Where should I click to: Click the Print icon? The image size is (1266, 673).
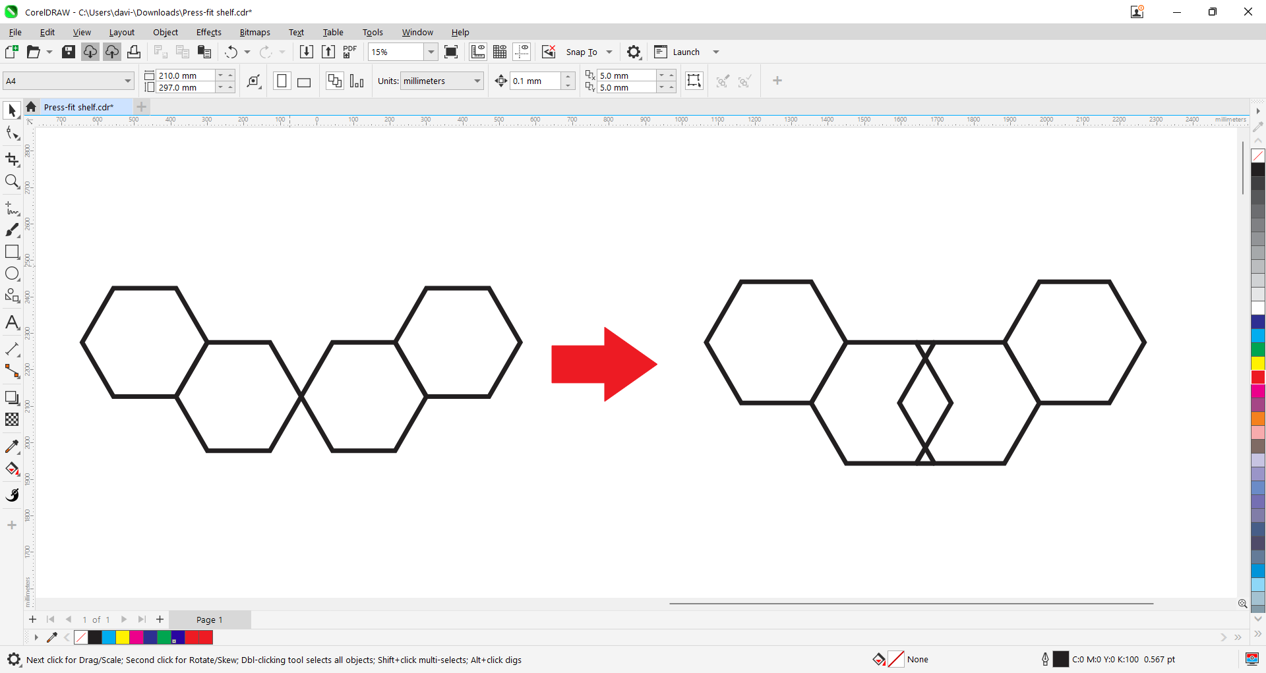[x=134, y=52]
